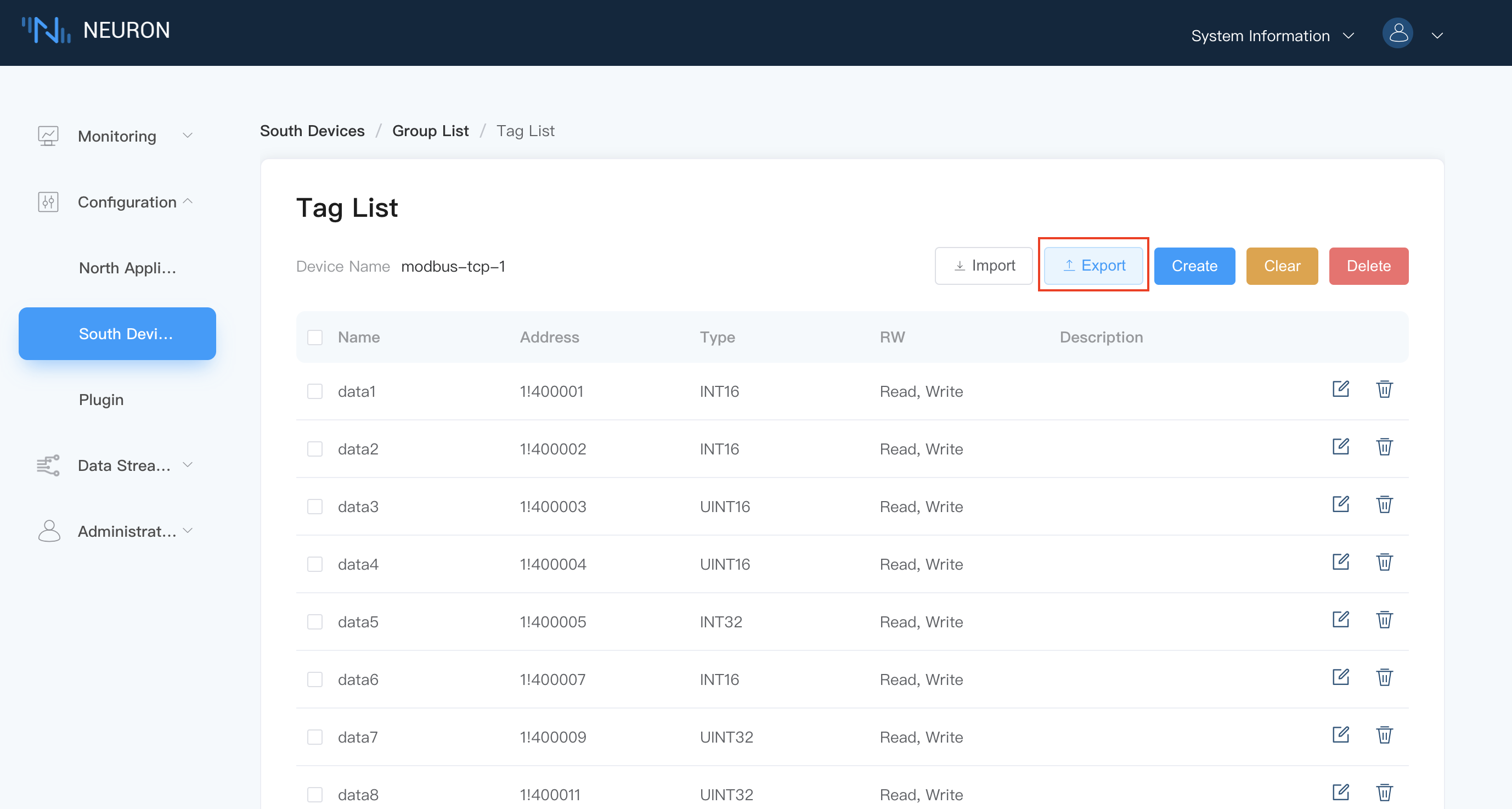Delete tag data2 with trash icon
This screenshot has width=1512, height=809.
(x=1384, y=446)
